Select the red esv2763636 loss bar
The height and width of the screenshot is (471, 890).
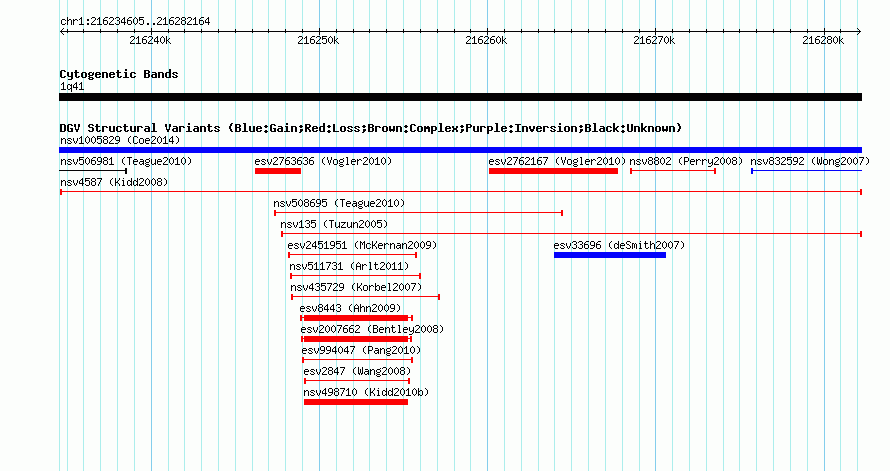278,171
